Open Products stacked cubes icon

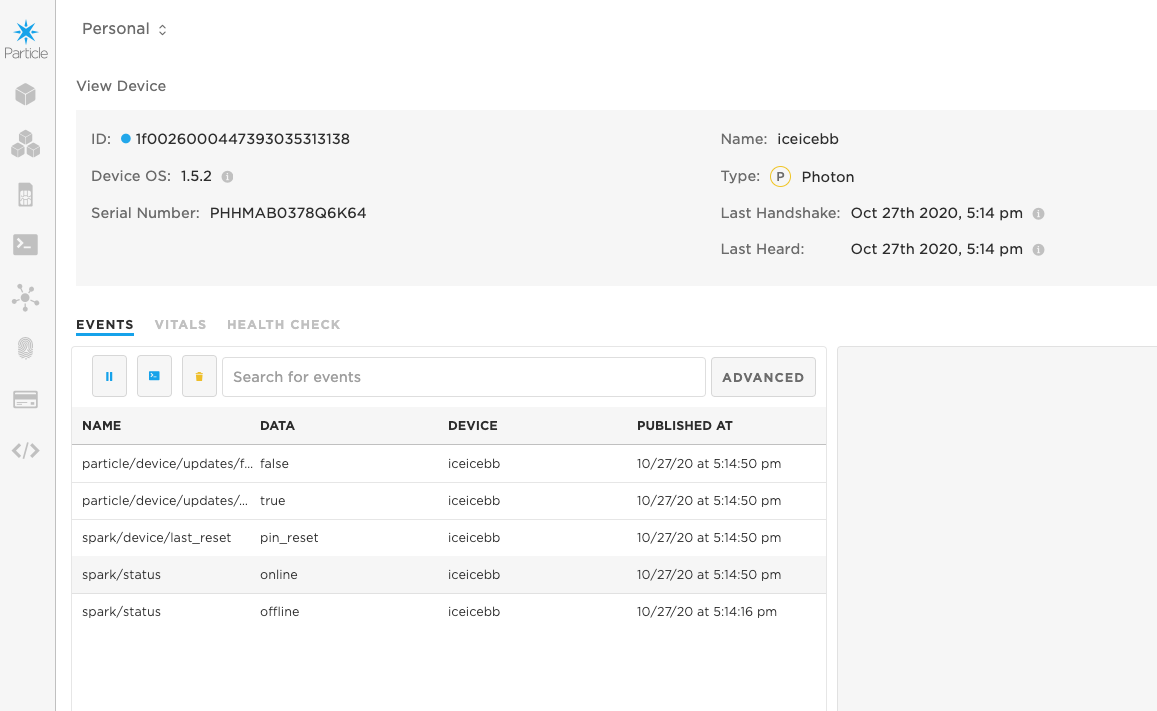pyautogui.click(x=26, y=144)
